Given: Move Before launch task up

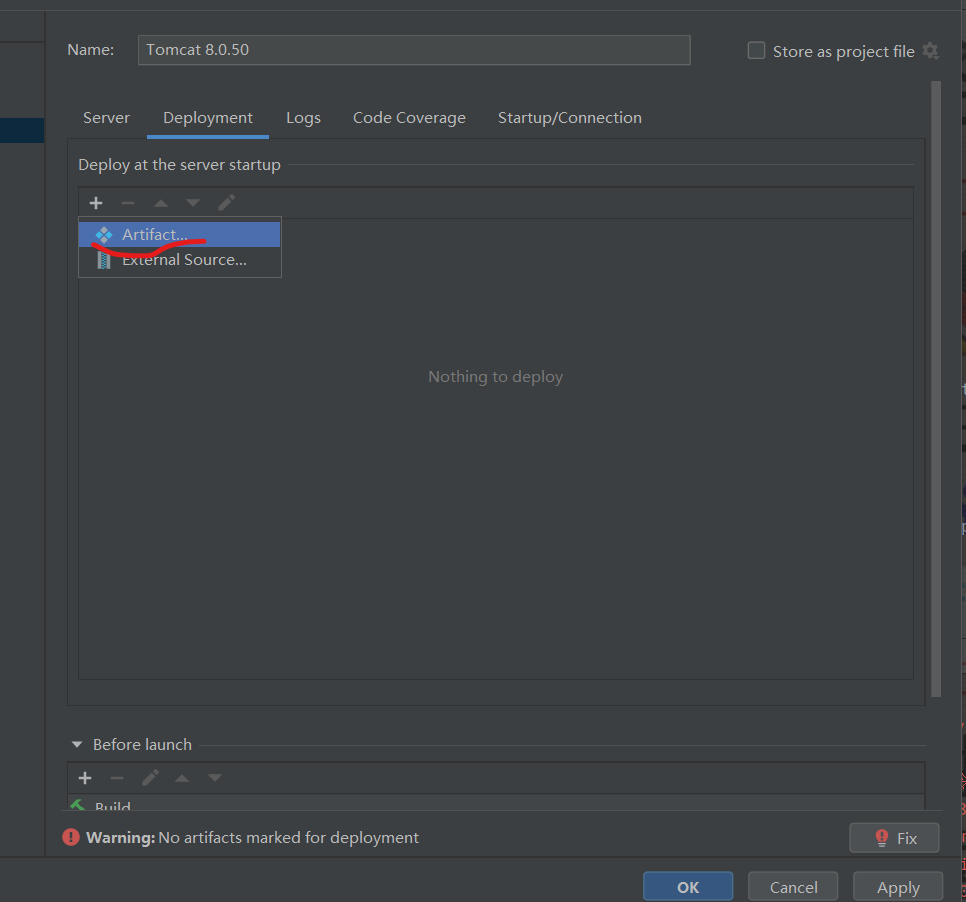Looking at the screenshot, I should 182,778.
